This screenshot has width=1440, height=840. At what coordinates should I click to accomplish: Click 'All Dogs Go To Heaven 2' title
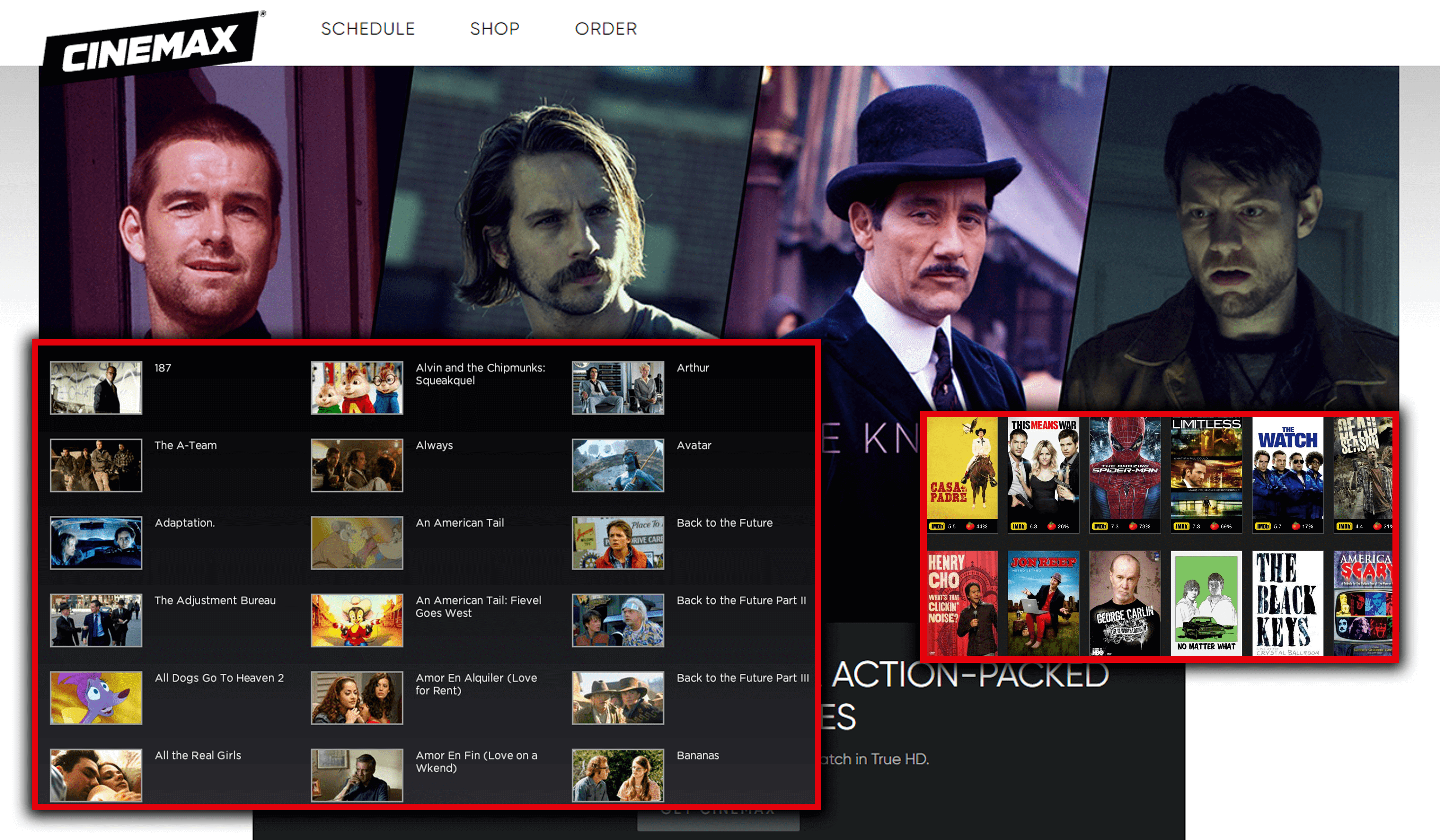219,678
